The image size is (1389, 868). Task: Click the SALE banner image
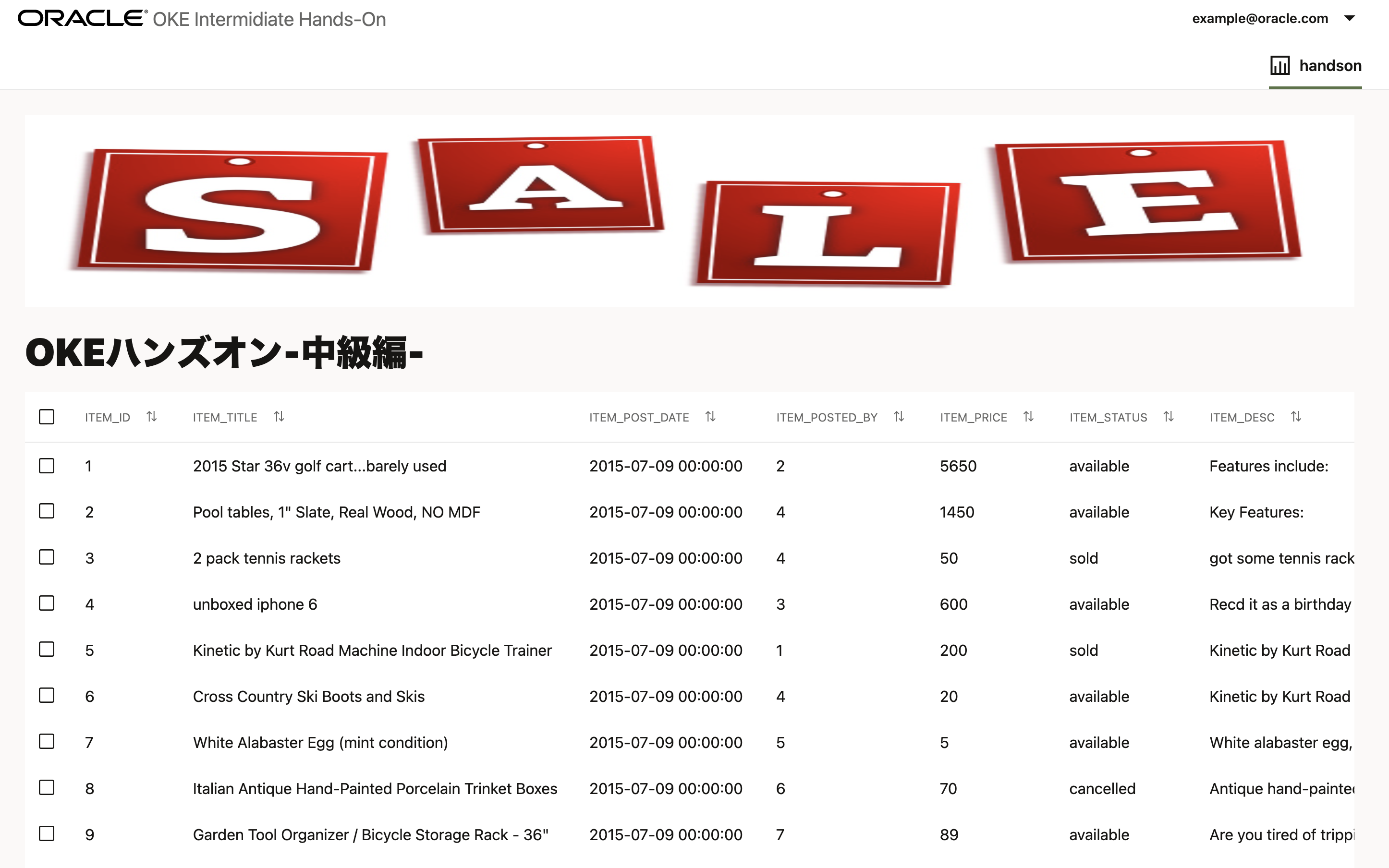pos(689,211)
